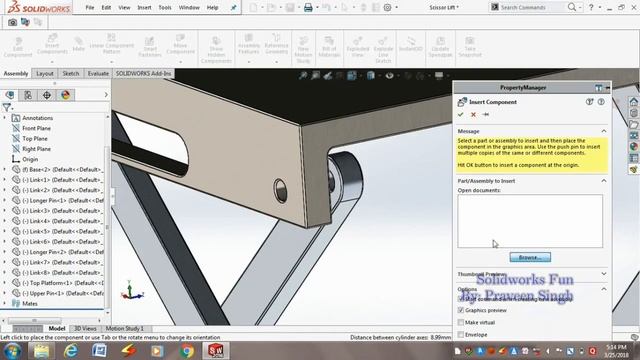Click the Options gear icon
The width and height of the screenshot is (640, 360).
[x=387, y=7]
